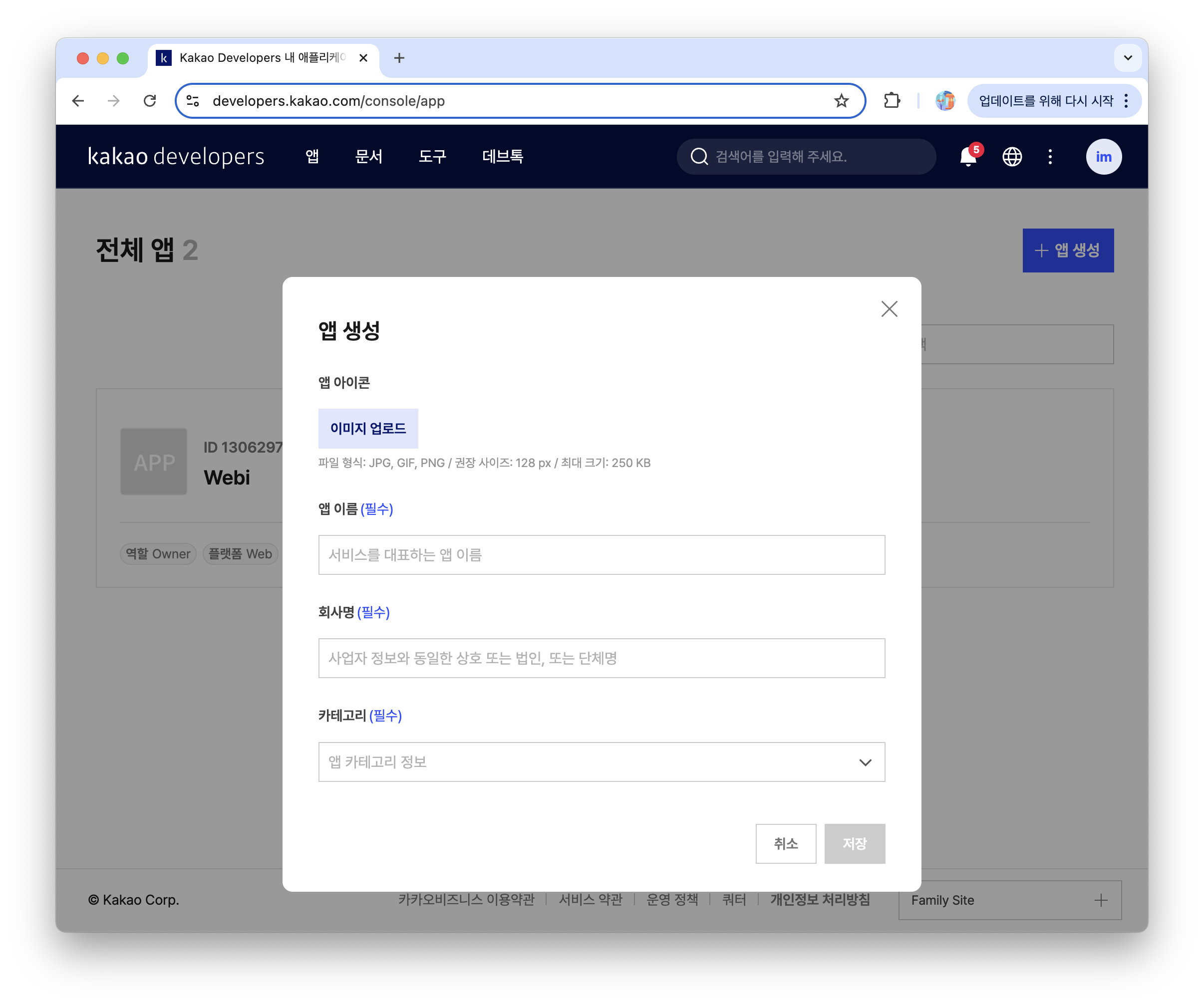Viewport: 1204px width, 1006px height.
Task: Click the notifications bell icon
Action: 968,157
